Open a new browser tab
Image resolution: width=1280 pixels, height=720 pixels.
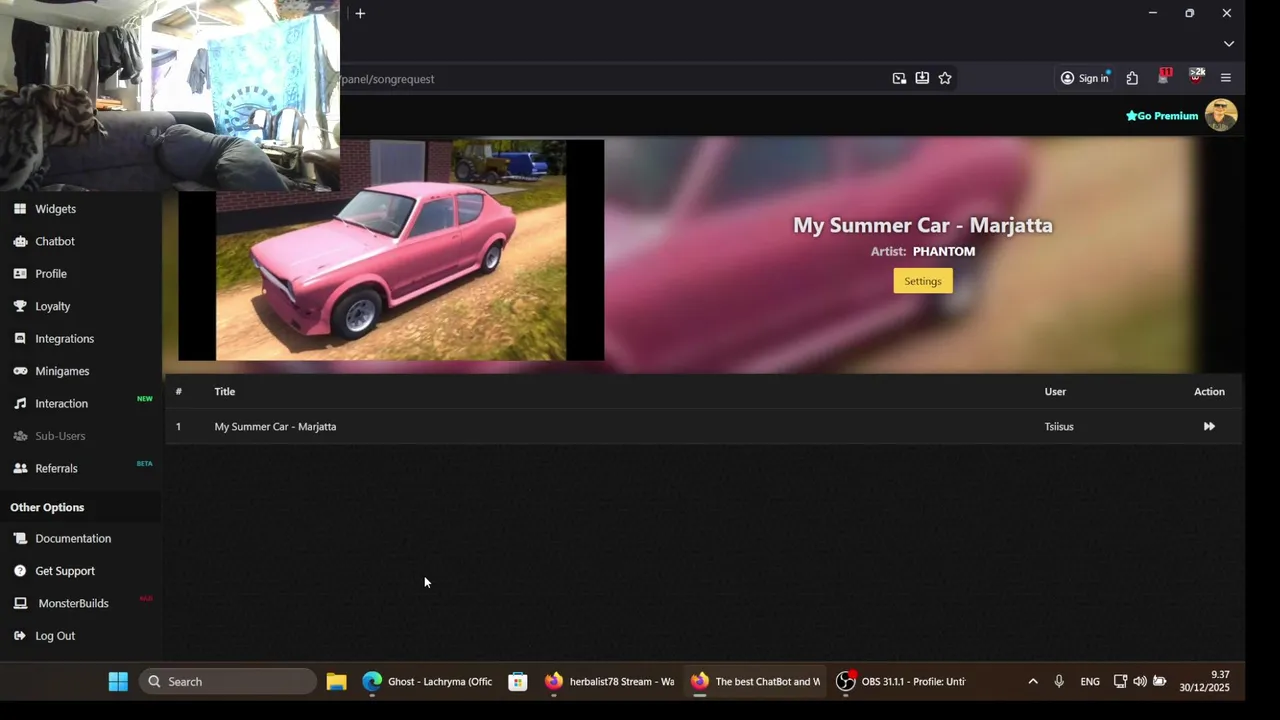click(x=360, y=13)
